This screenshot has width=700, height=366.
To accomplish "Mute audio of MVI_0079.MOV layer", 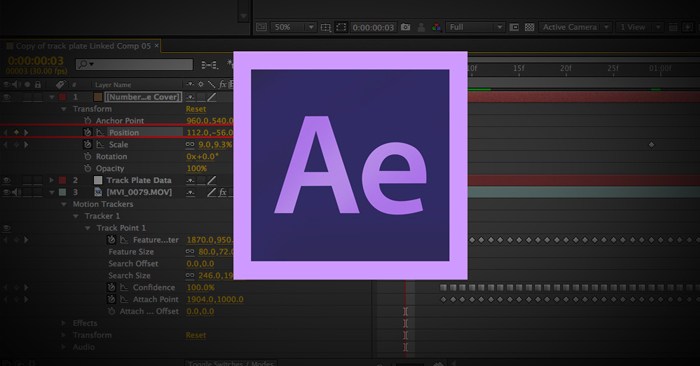I will [x=17, y=192].
